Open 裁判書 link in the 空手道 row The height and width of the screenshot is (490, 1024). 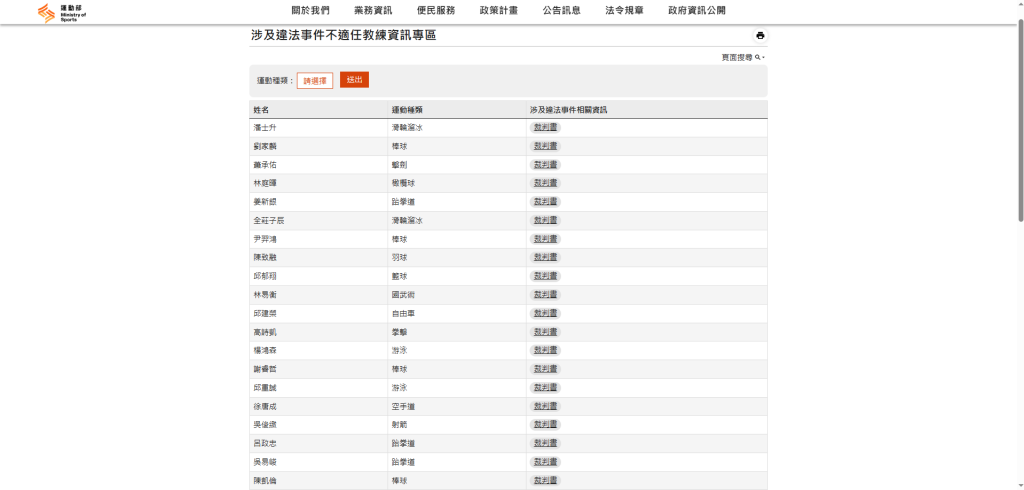(545, 406)
